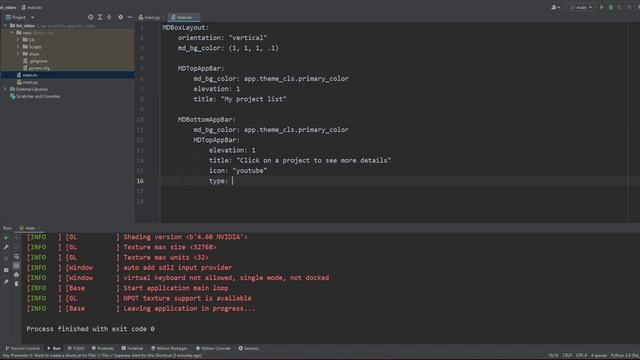Click Expand All in Project panel toolbar
Screen dimensions: 640x360
tap(100, 17)
